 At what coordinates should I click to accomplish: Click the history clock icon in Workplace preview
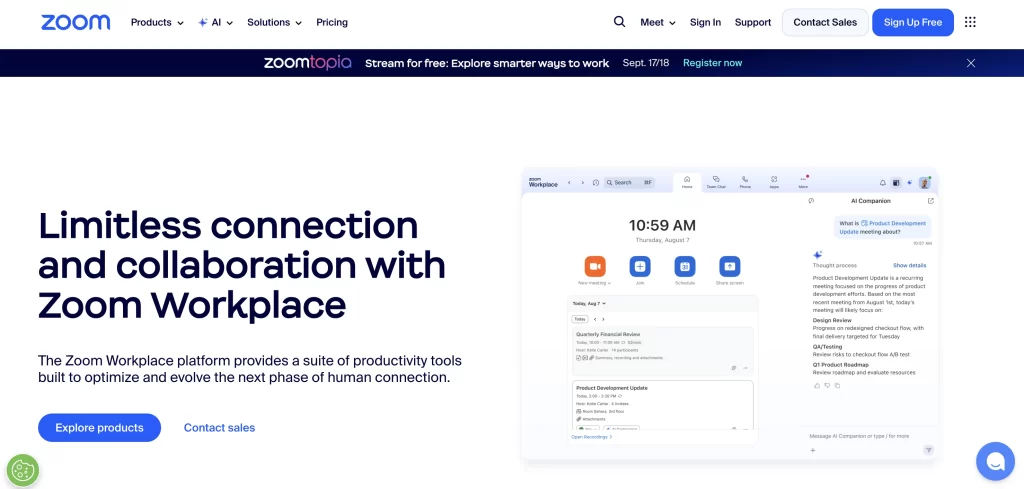tap(596, 183)
